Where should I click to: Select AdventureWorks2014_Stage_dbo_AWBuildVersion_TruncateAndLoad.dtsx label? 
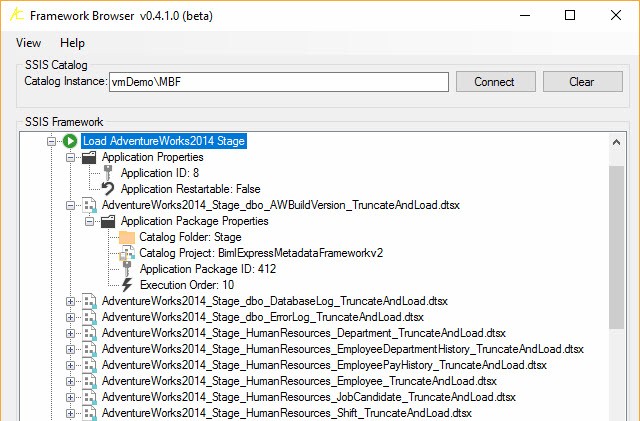click(281, 205)
